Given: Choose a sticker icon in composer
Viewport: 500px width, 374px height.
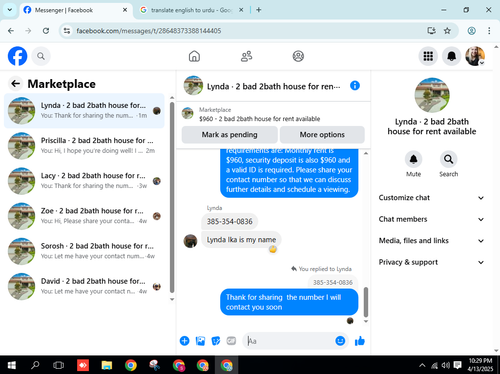Looking at the screenshot, I should pos(216,341).
